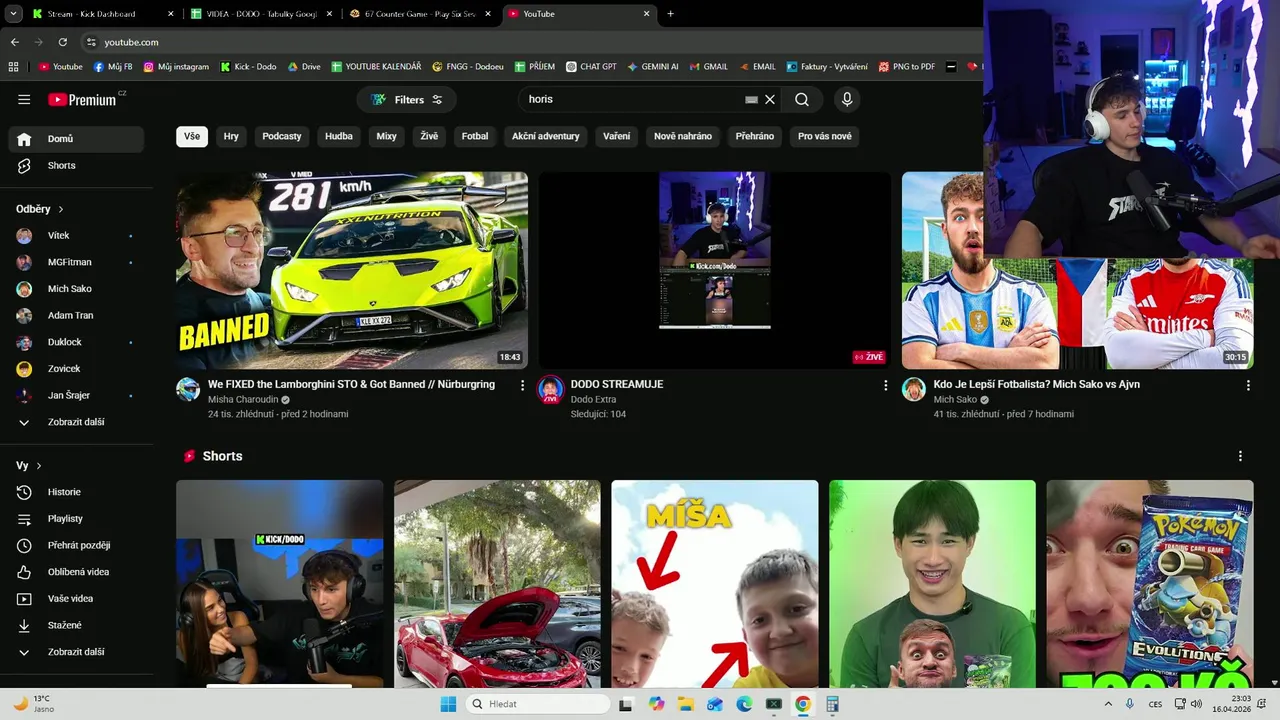The image size is (1280, 720).
Task: Open a new Chrome tab
Action: 670,14
